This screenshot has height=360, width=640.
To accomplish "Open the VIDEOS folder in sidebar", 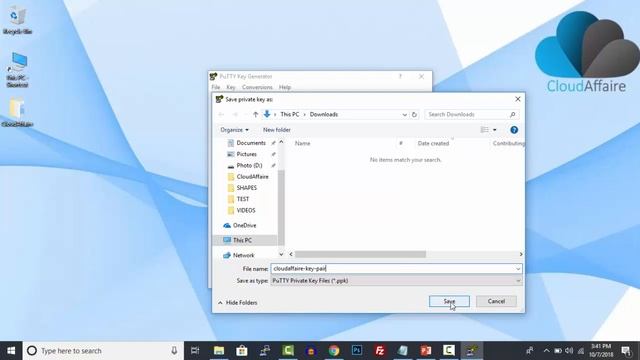I will [246, 210].
